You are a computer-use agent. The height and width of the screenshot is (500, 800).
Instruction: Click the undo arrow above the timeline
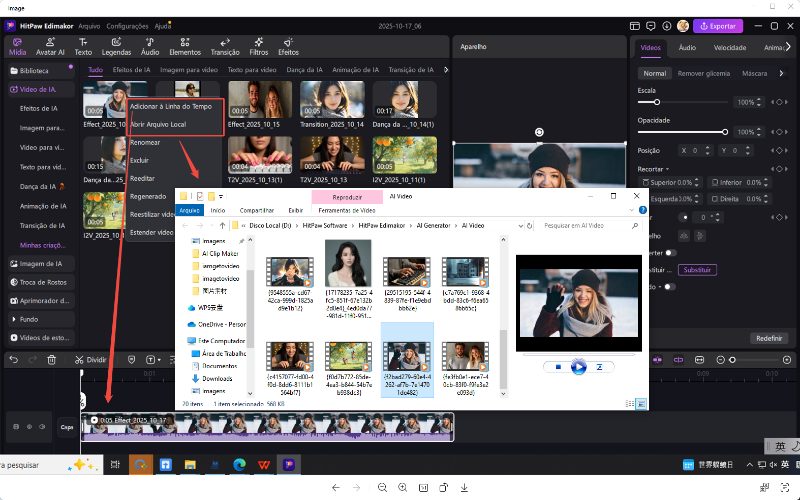click(x=13, y=359)
